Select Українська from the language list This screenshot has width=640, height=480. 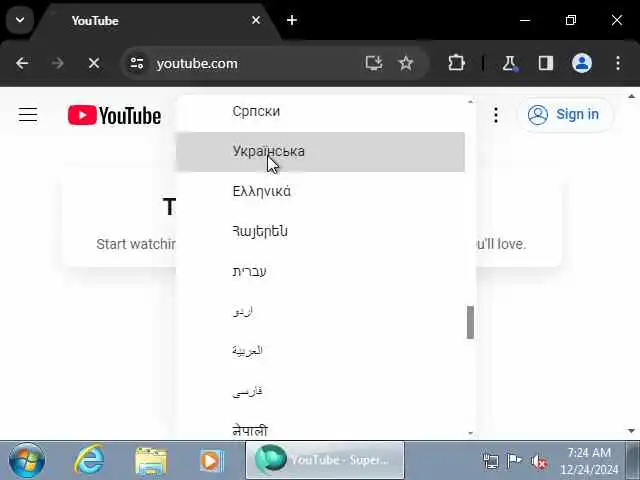(x=320, y=152)
